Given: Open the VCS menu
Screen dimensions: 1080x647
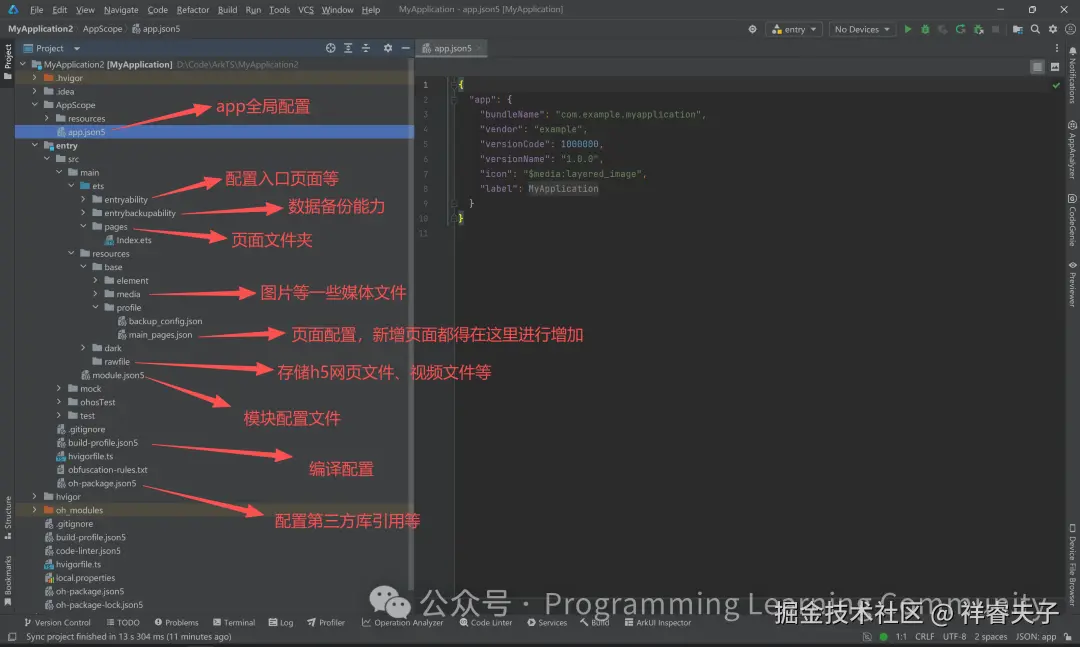Looking at the screenshot, I should click(302, 9).
